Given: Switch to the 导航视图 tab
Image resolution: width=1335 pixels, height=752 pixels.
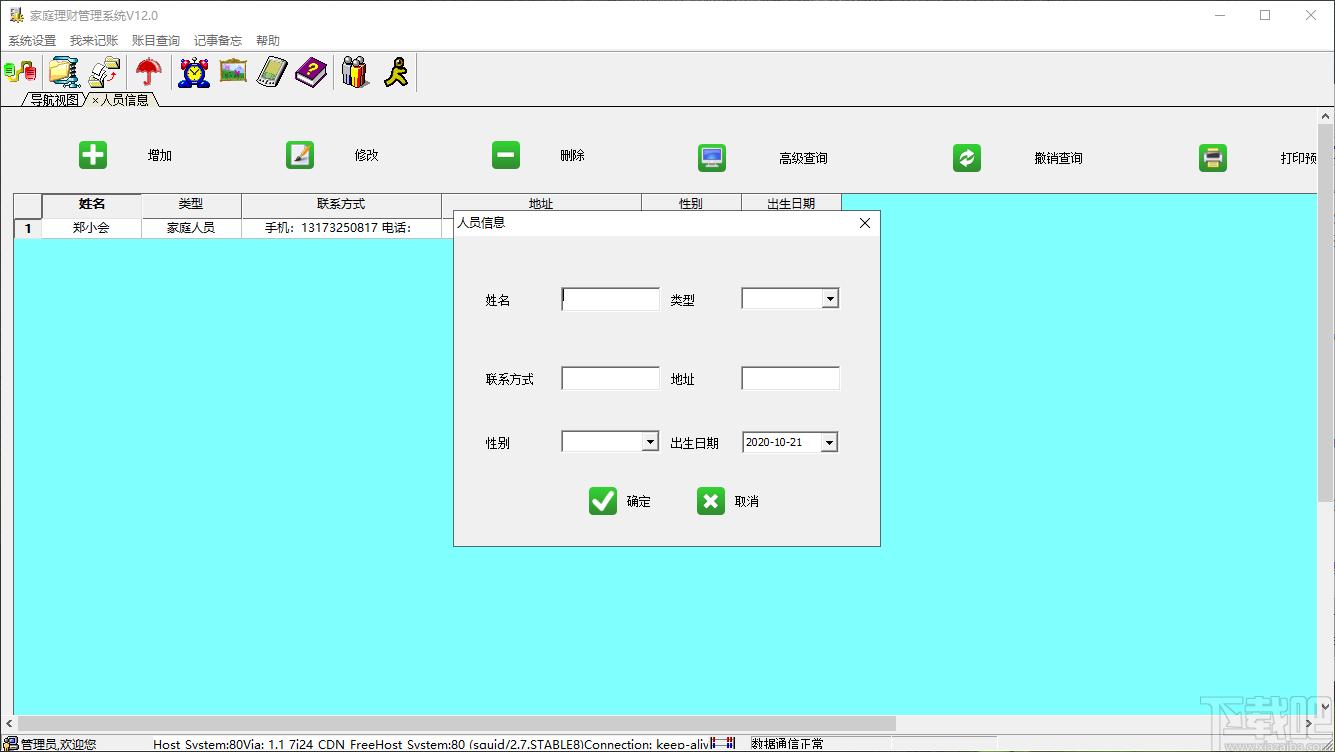Looking at the screenshot, I should [54, 100].
